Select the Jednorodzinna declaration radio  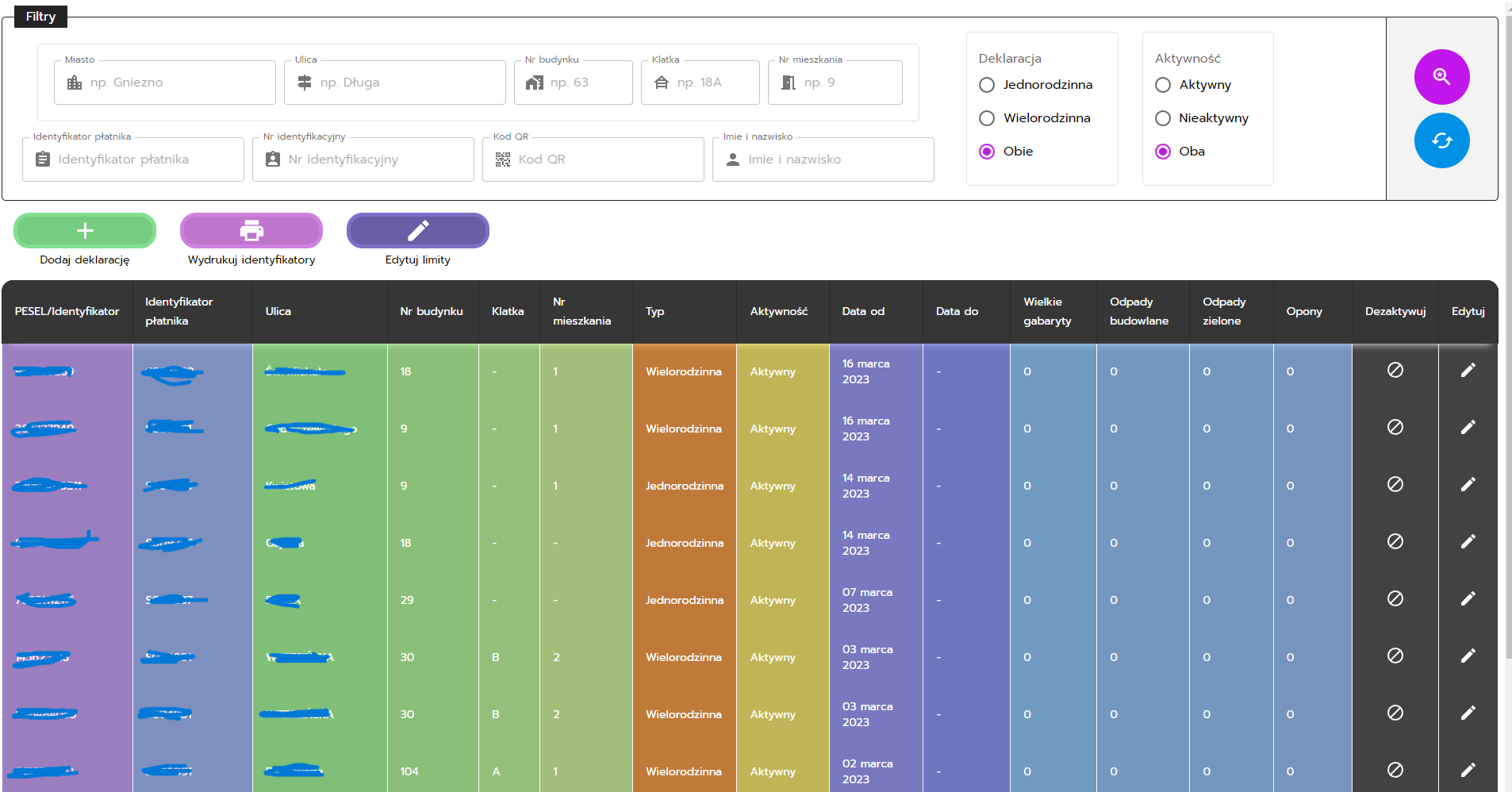[x=987, y=85]
